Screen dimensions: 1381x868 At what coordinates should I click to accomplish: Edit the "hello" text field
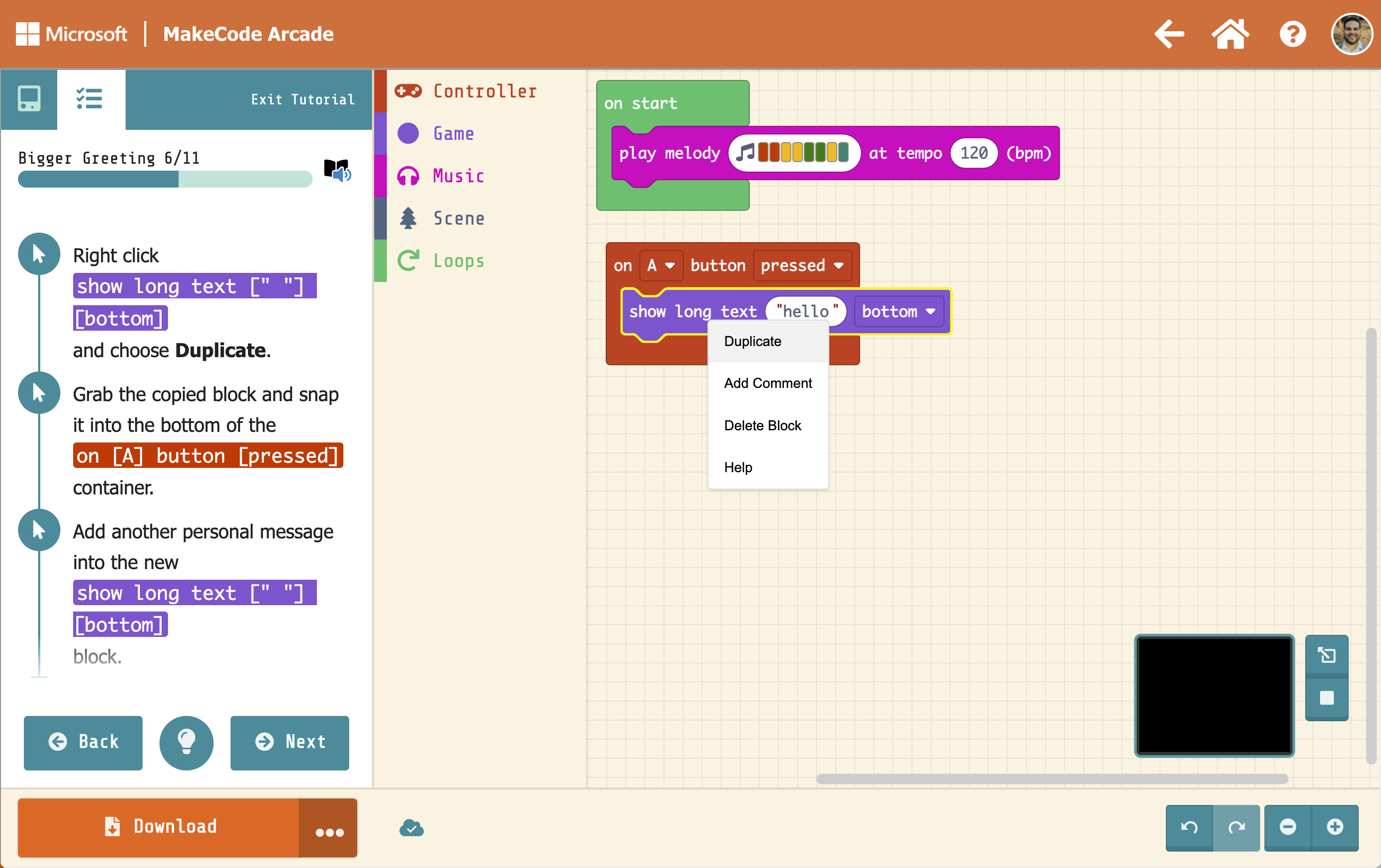coord(807,311)
